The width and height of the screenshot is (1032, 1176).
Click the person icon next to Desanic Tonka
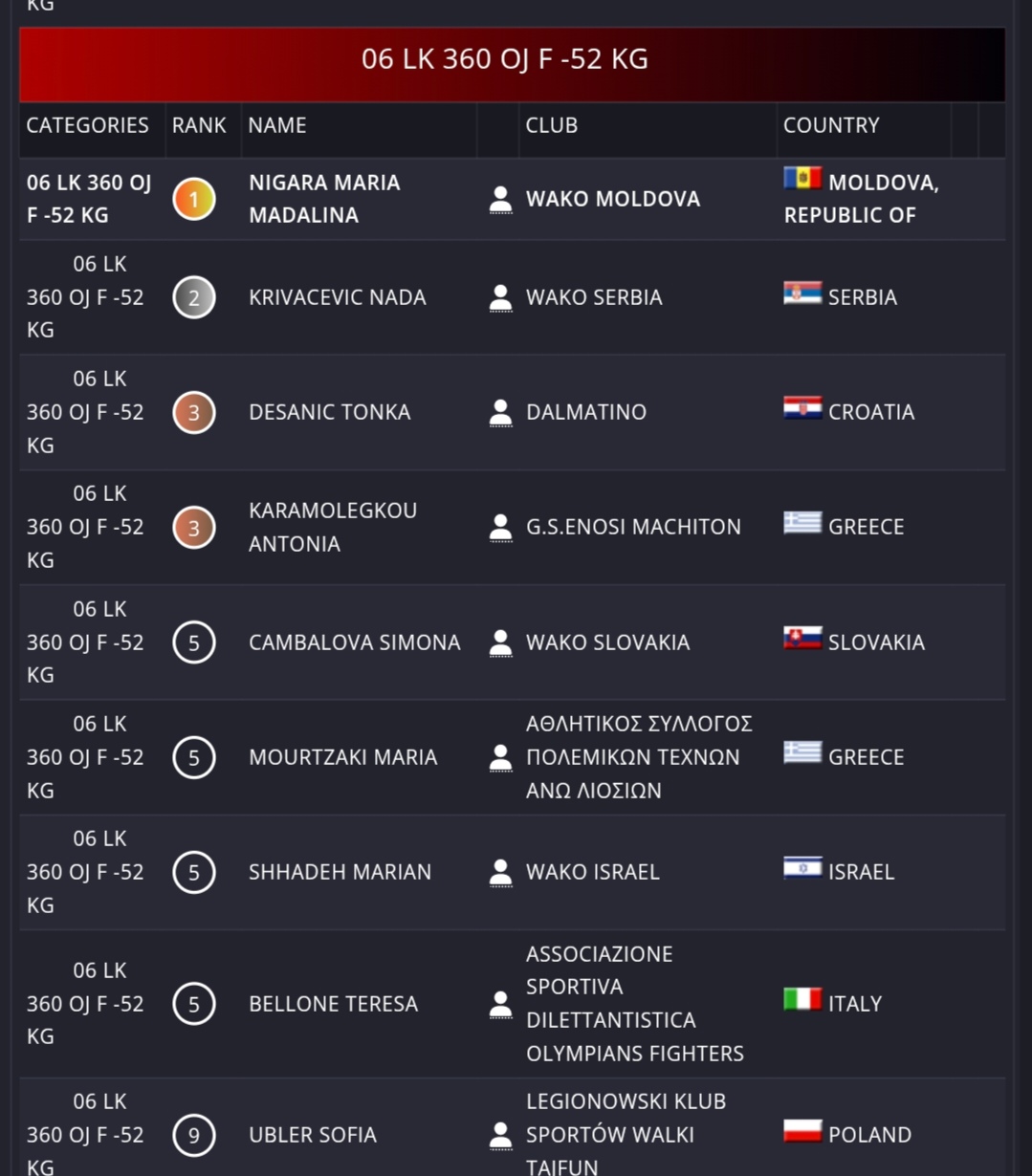[499, 413]
